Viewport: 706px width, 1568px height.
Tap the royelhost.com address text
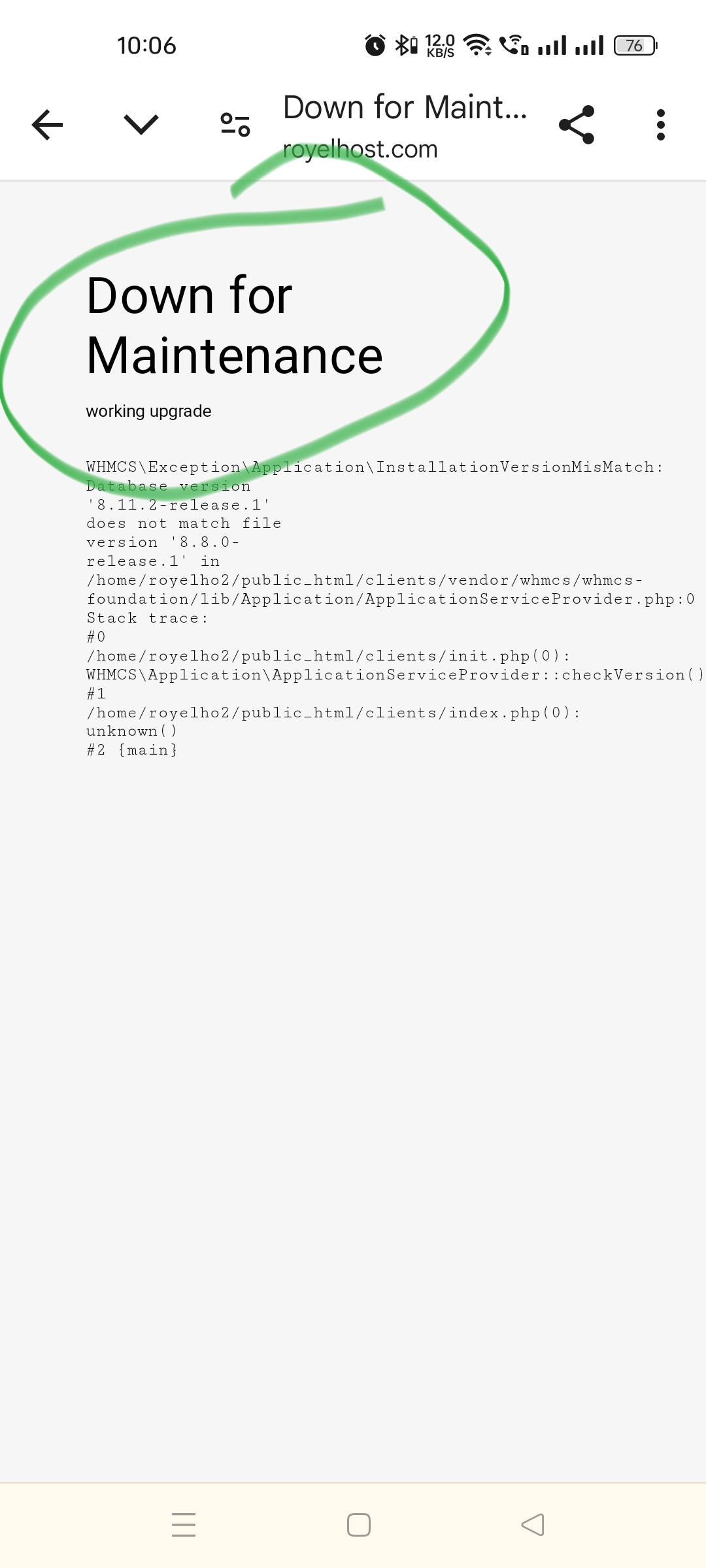click(x=360, y=150)
